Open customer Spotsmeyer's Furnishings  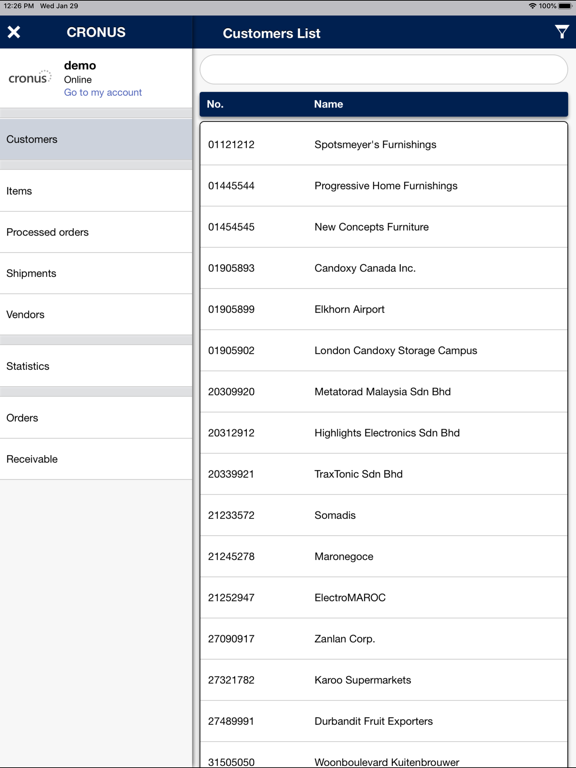point(384,144)
